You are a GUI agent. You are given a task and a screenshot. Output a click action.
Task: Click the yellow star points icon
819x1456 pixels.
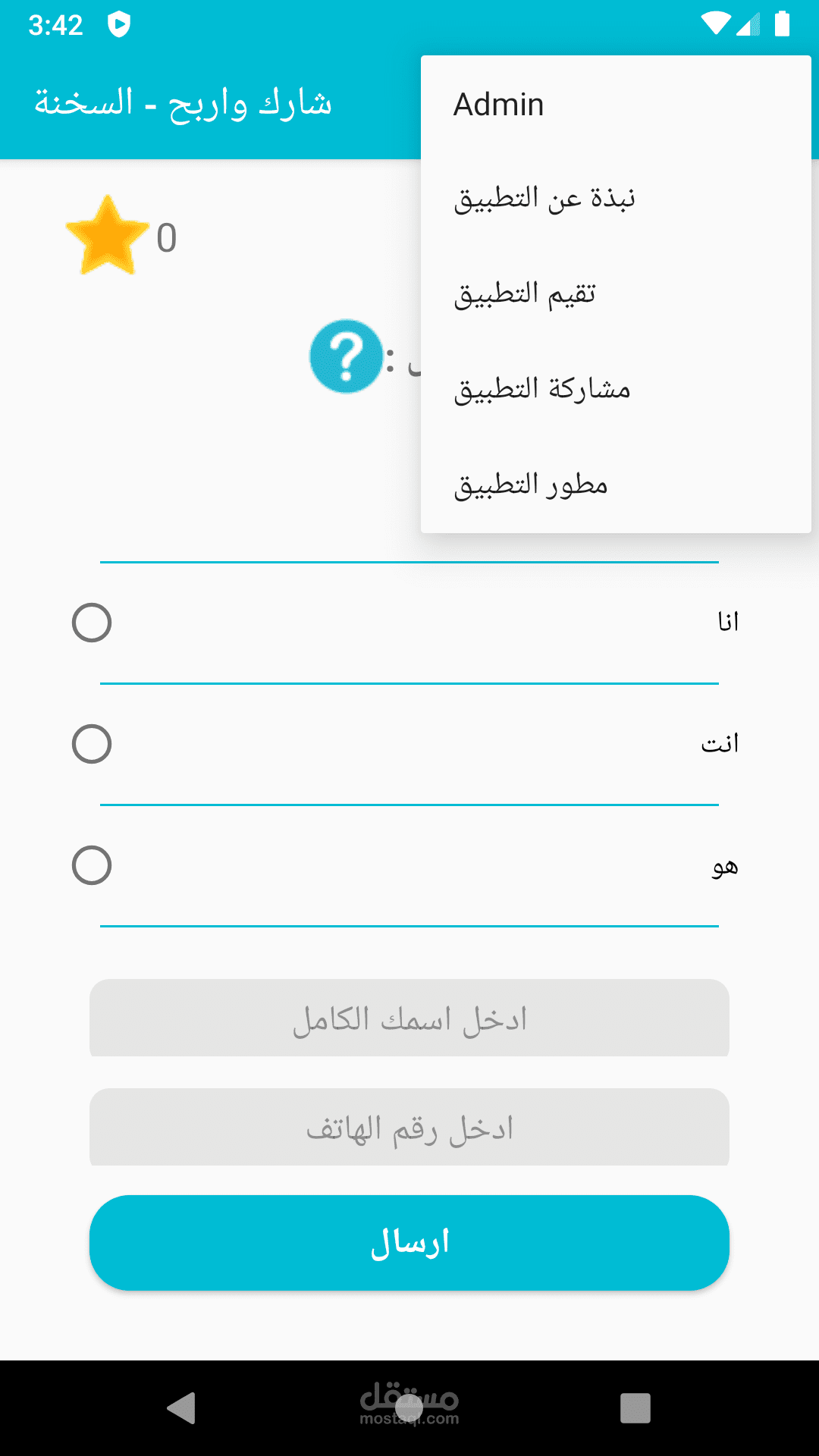point(107,236)
